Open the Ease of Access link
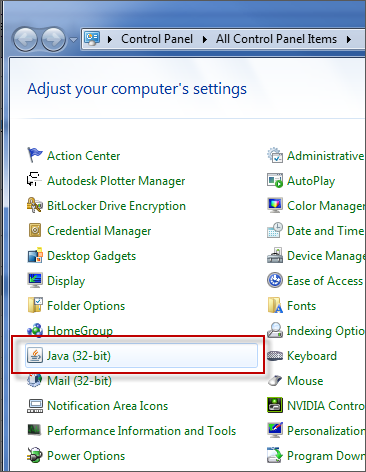The width and height of the screenshot is (366, 472). click(x=326, y=281)
